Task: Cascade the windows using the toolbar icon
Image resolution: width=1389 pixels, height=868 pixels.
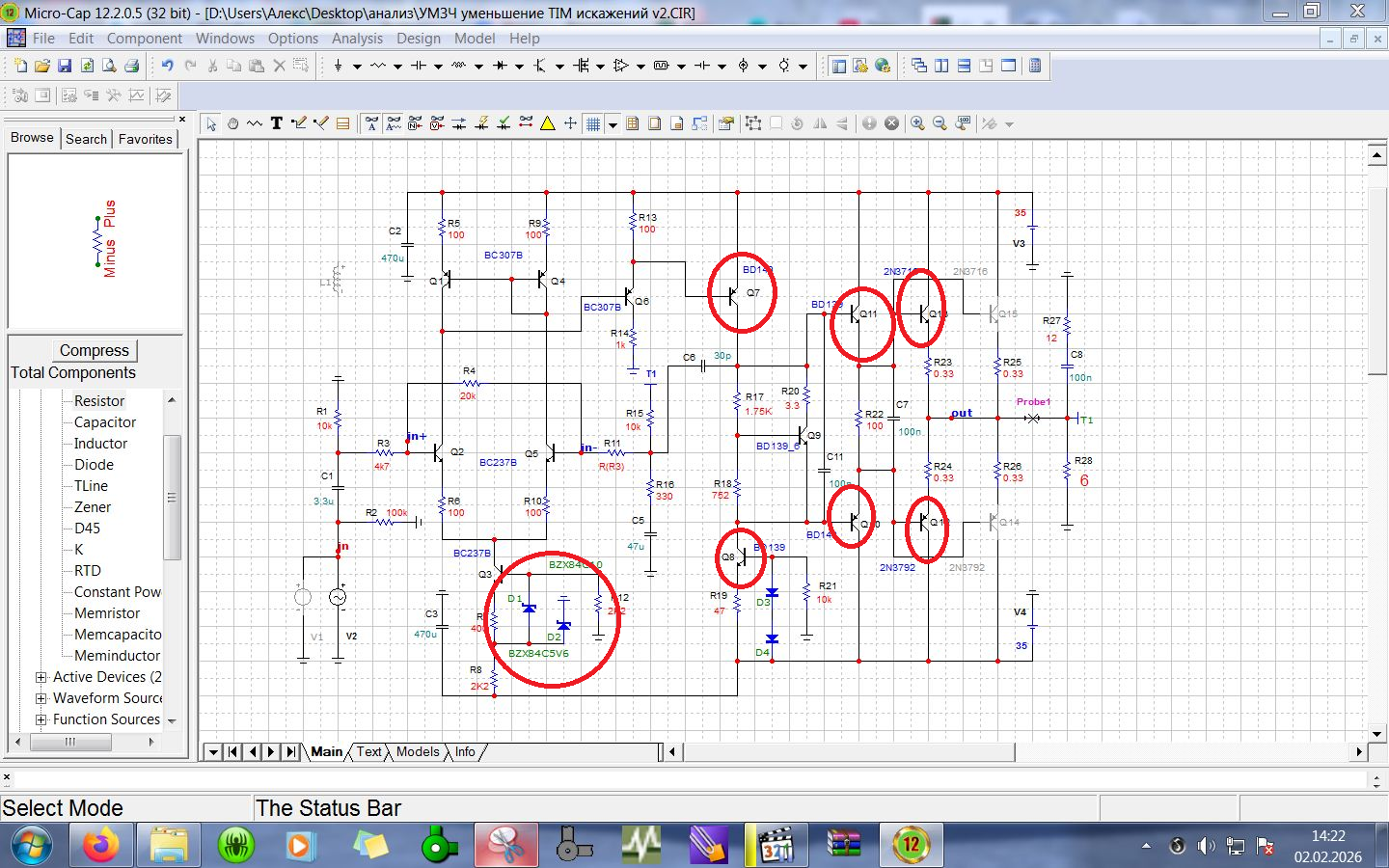Action: point(919,66)
